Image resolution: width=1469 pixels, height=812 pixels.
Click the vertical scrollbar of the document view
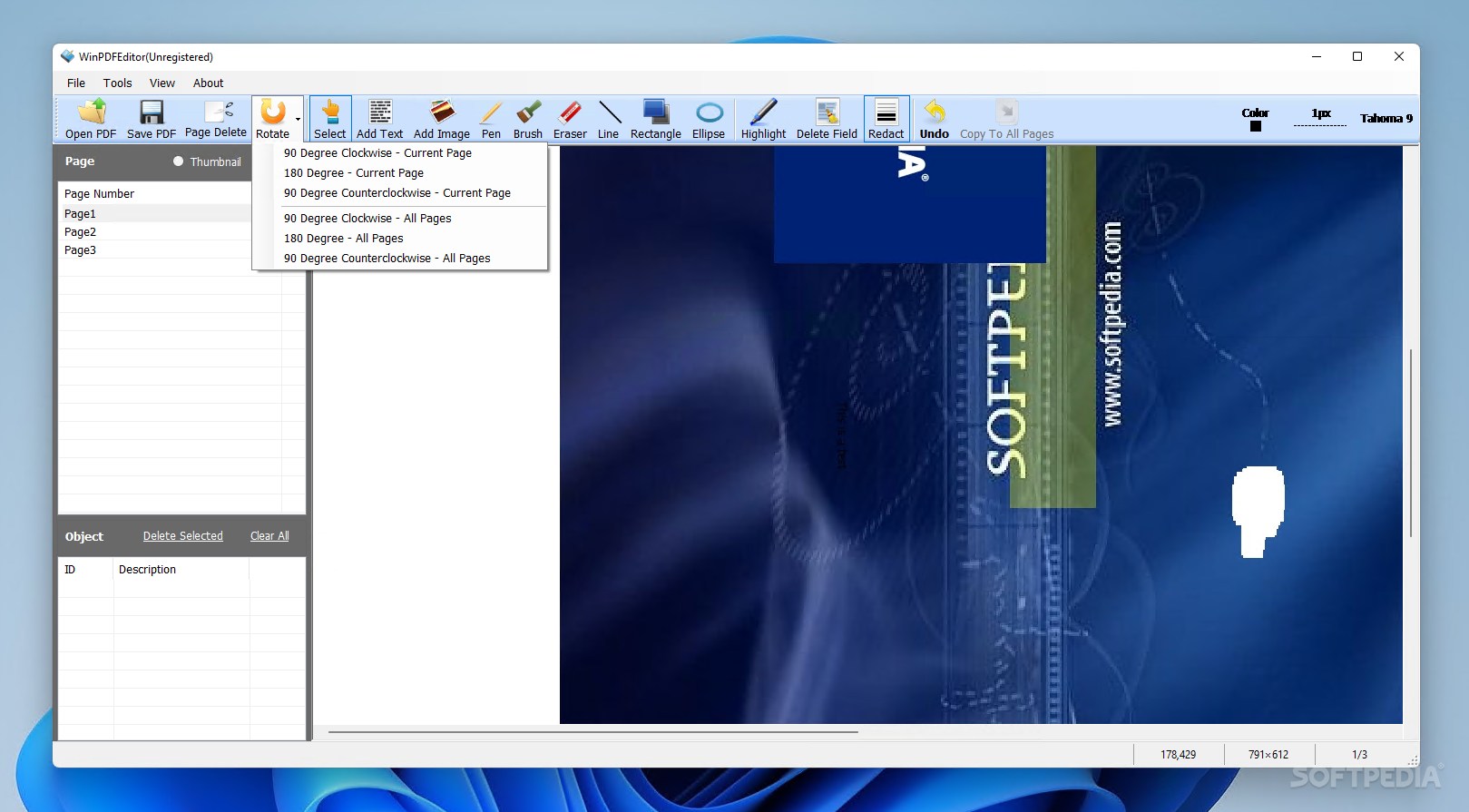click(1411, 443)
